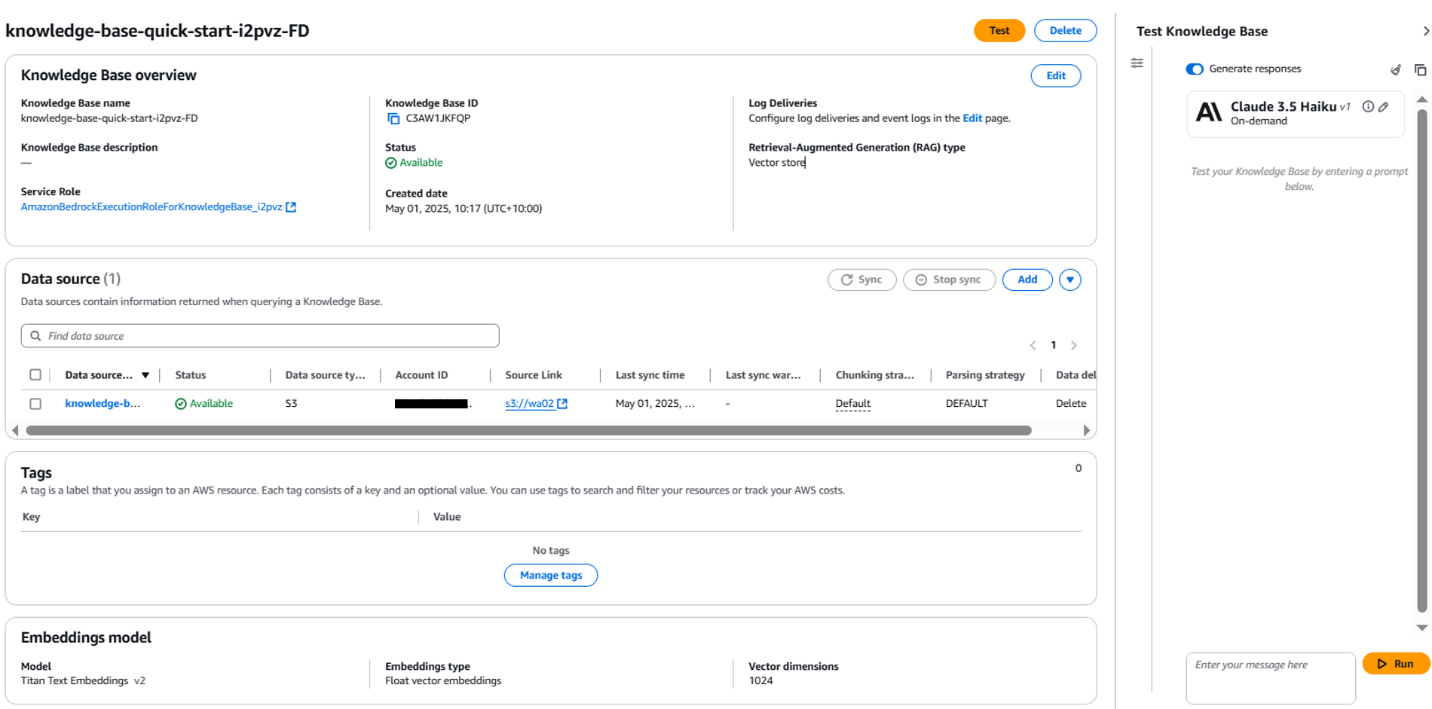Clear chat with the broom icon

(x=1396, y=70)
